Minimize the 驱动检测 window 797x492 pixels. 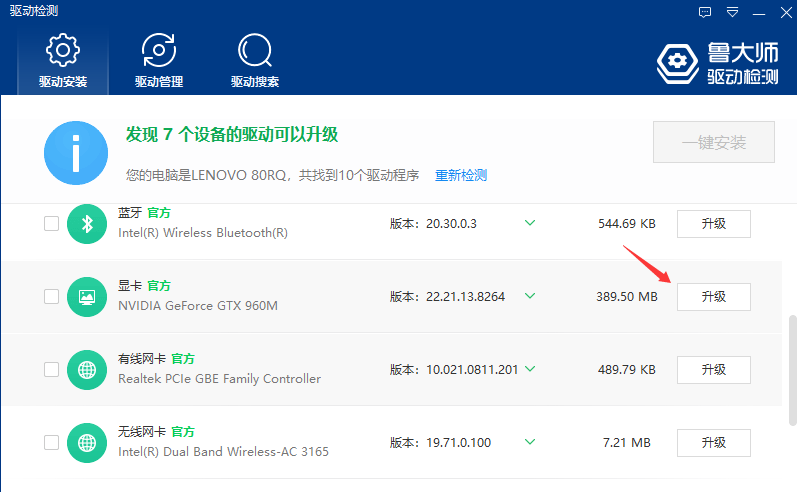tap(759, 13)
